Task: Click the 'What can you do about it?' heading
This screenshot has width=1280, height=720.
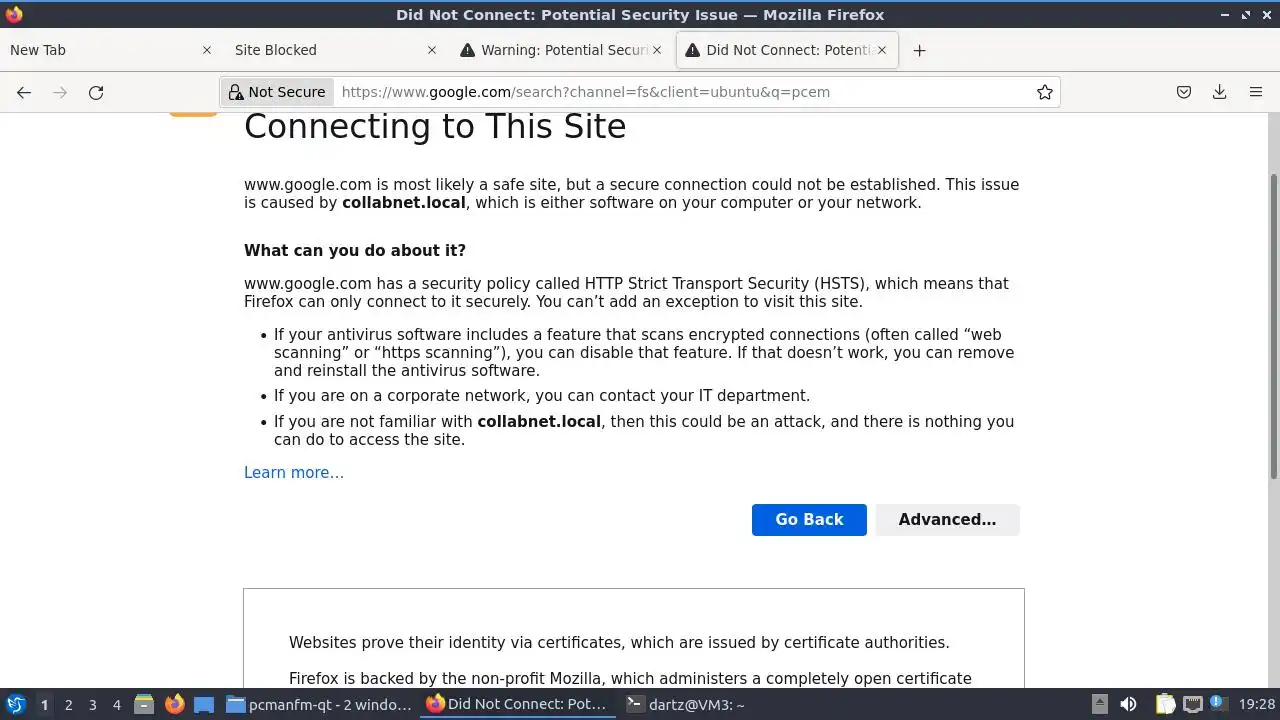Action: [x=355, y=250]
